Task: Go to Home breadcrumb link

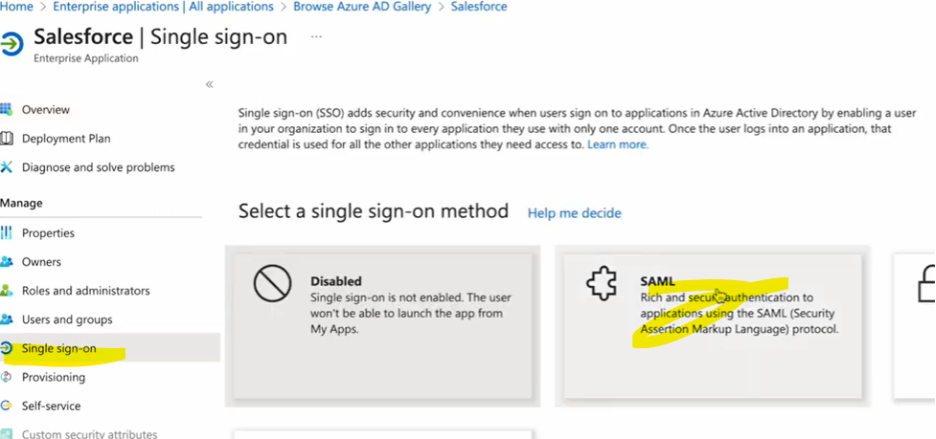Action: pos(16,7)
